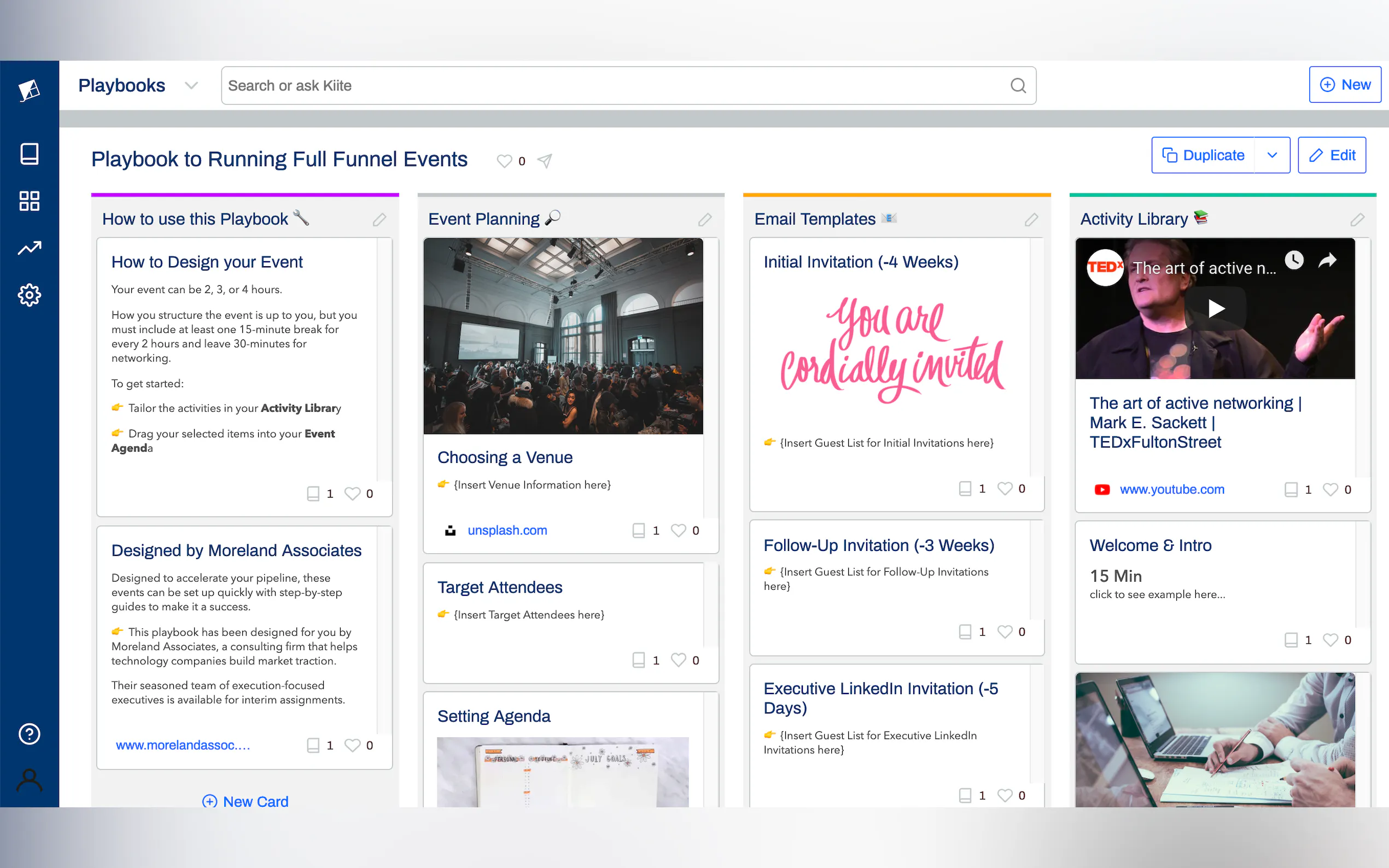Open the dashboard grid icon in sidebar

click(30, 201)
